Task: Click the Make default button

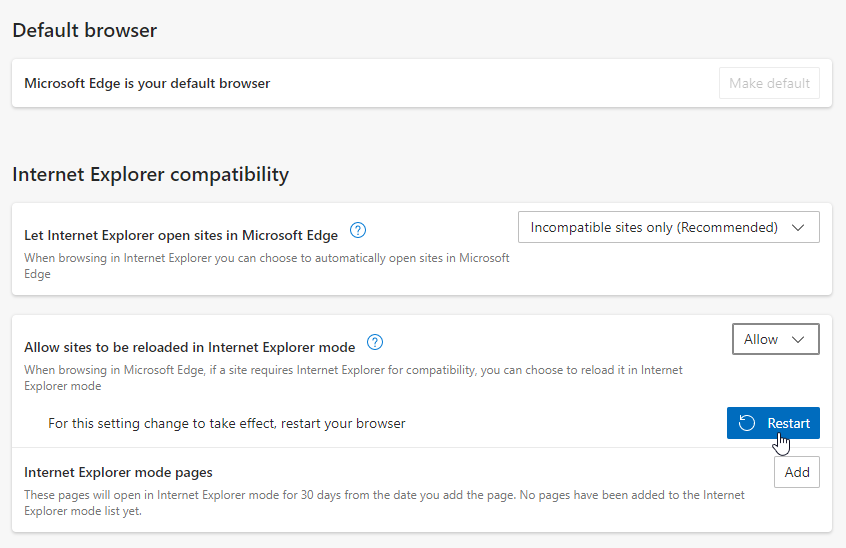Action: tap(769, 83)
